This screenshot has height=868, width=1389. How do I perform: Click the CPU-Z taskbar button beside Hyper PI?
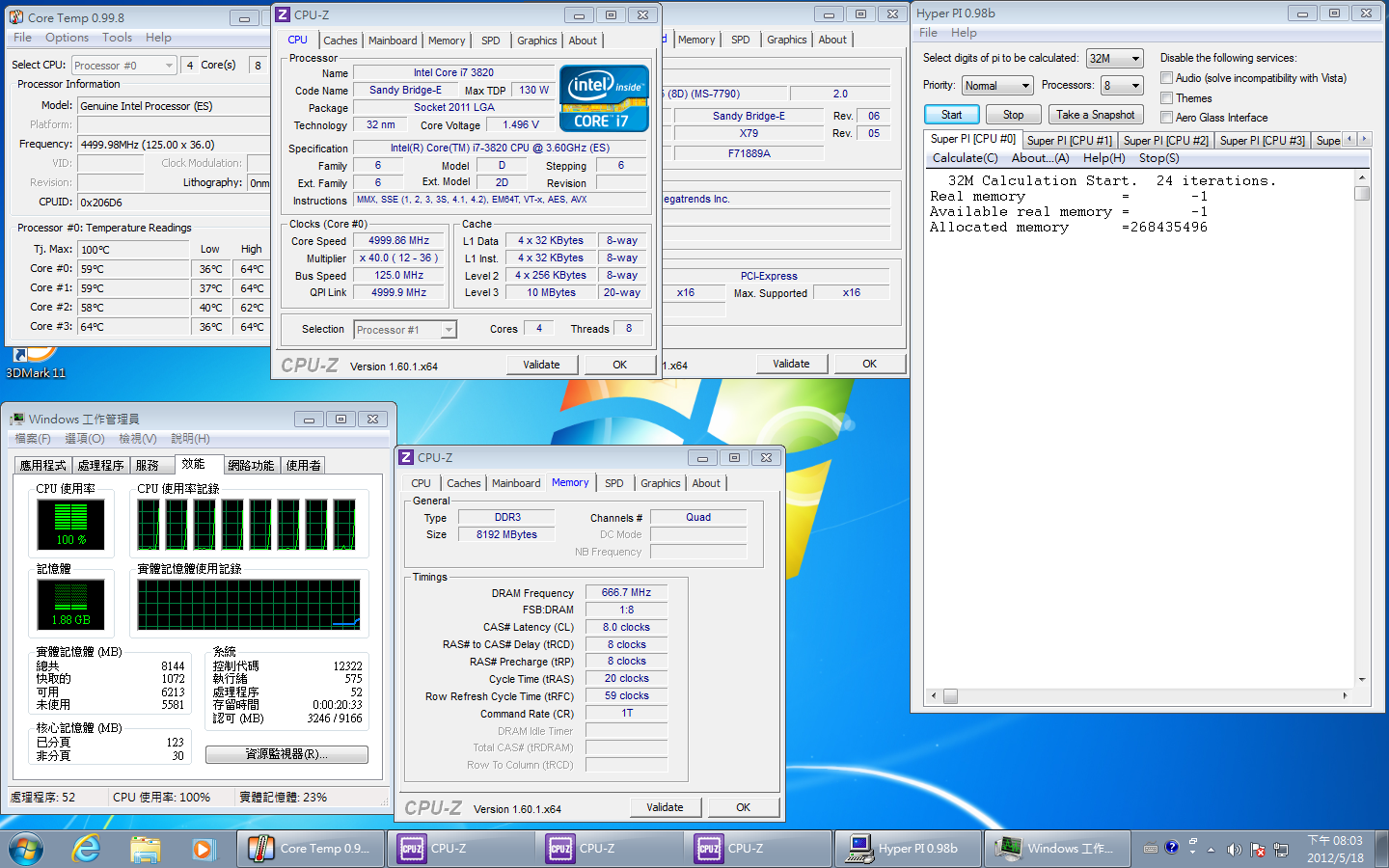(x=758, y=849)
